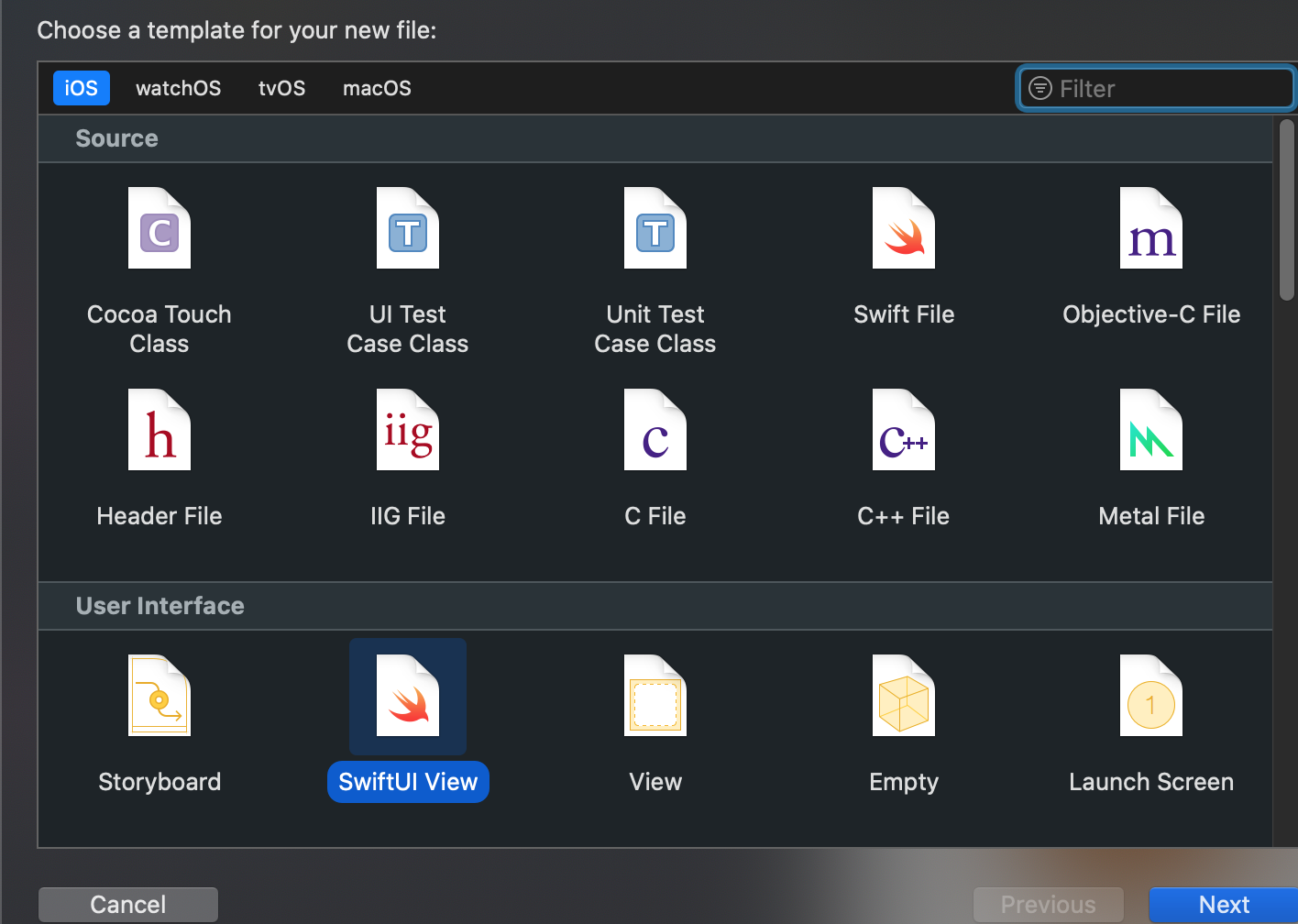
Task: Click the template list vertical scrollbar
Action: (x=1286, y=210)
